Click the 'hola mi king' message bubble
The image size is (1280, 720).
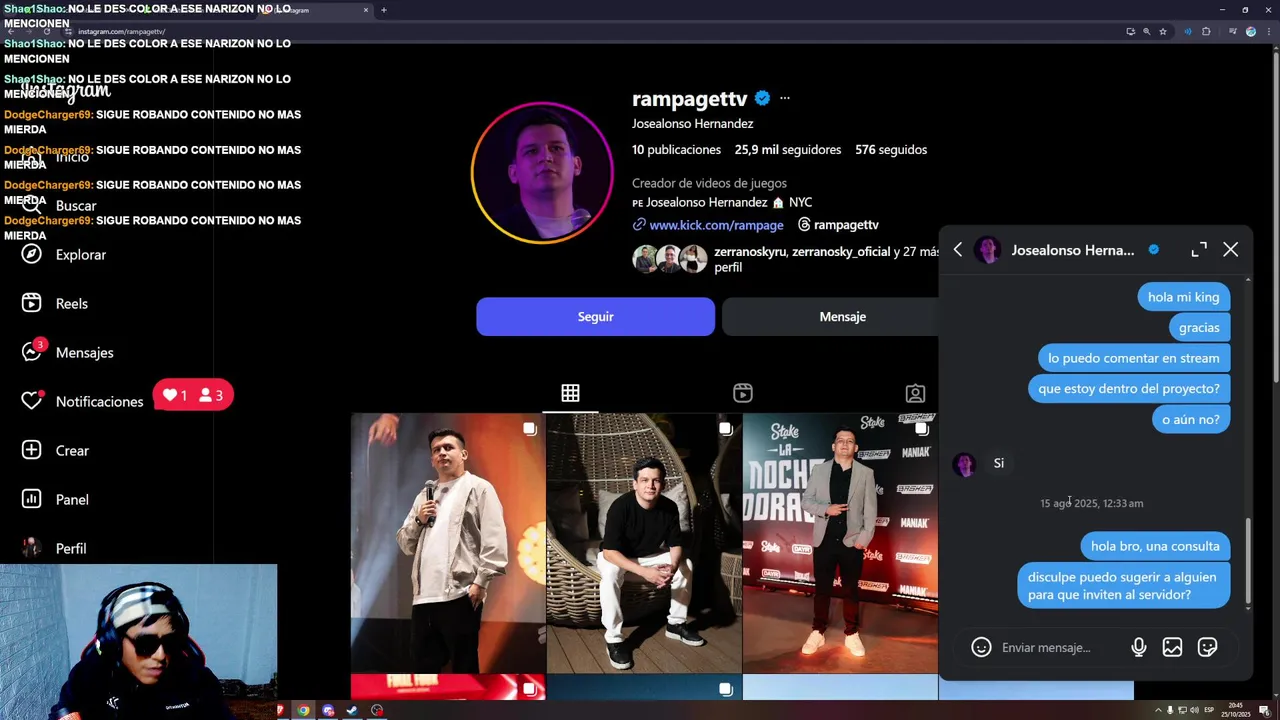point(1183,297)
